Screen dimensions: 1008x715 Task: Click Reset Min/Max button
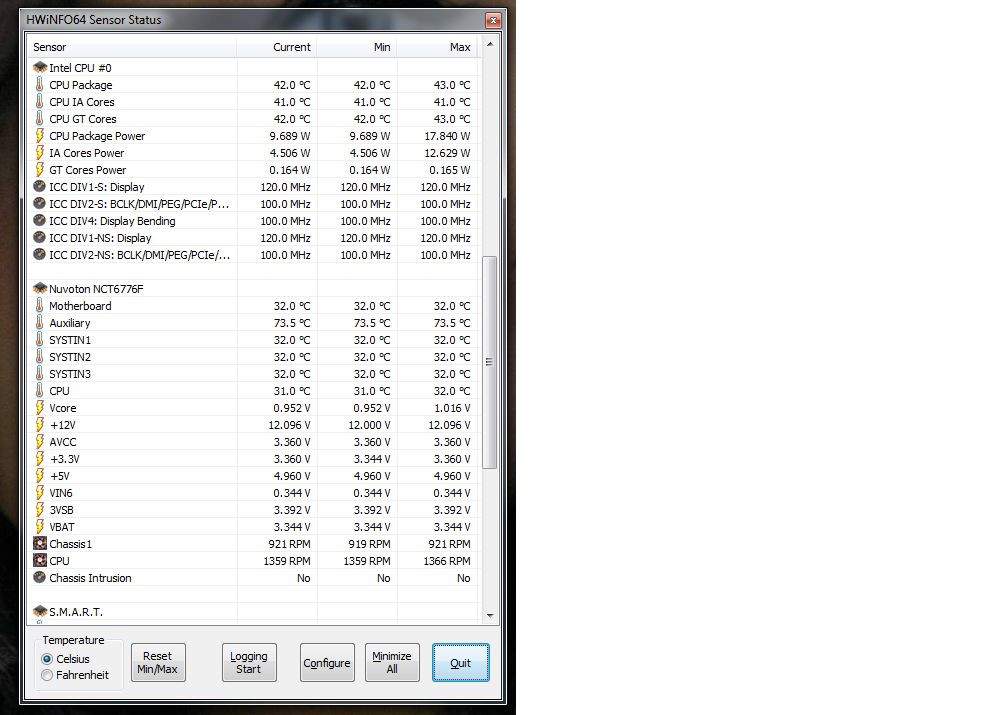tap(158, 662)
